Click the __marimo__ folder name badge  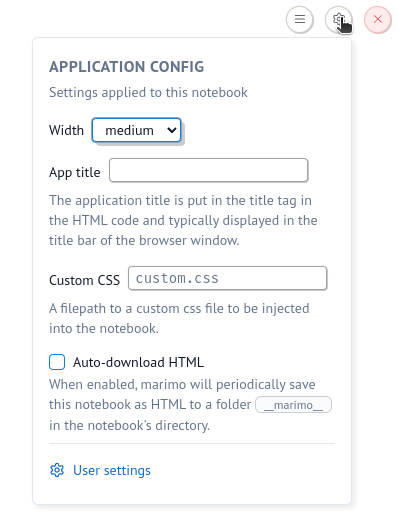coord(293,405)
